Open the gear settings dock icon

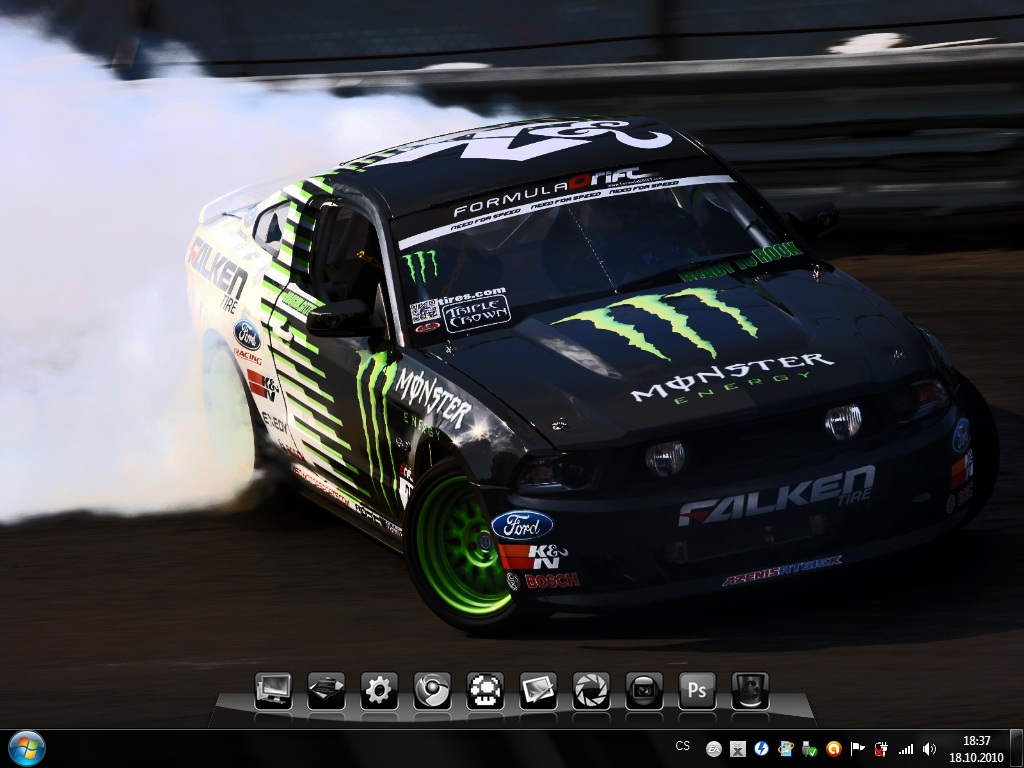click(x=379, y=691)
